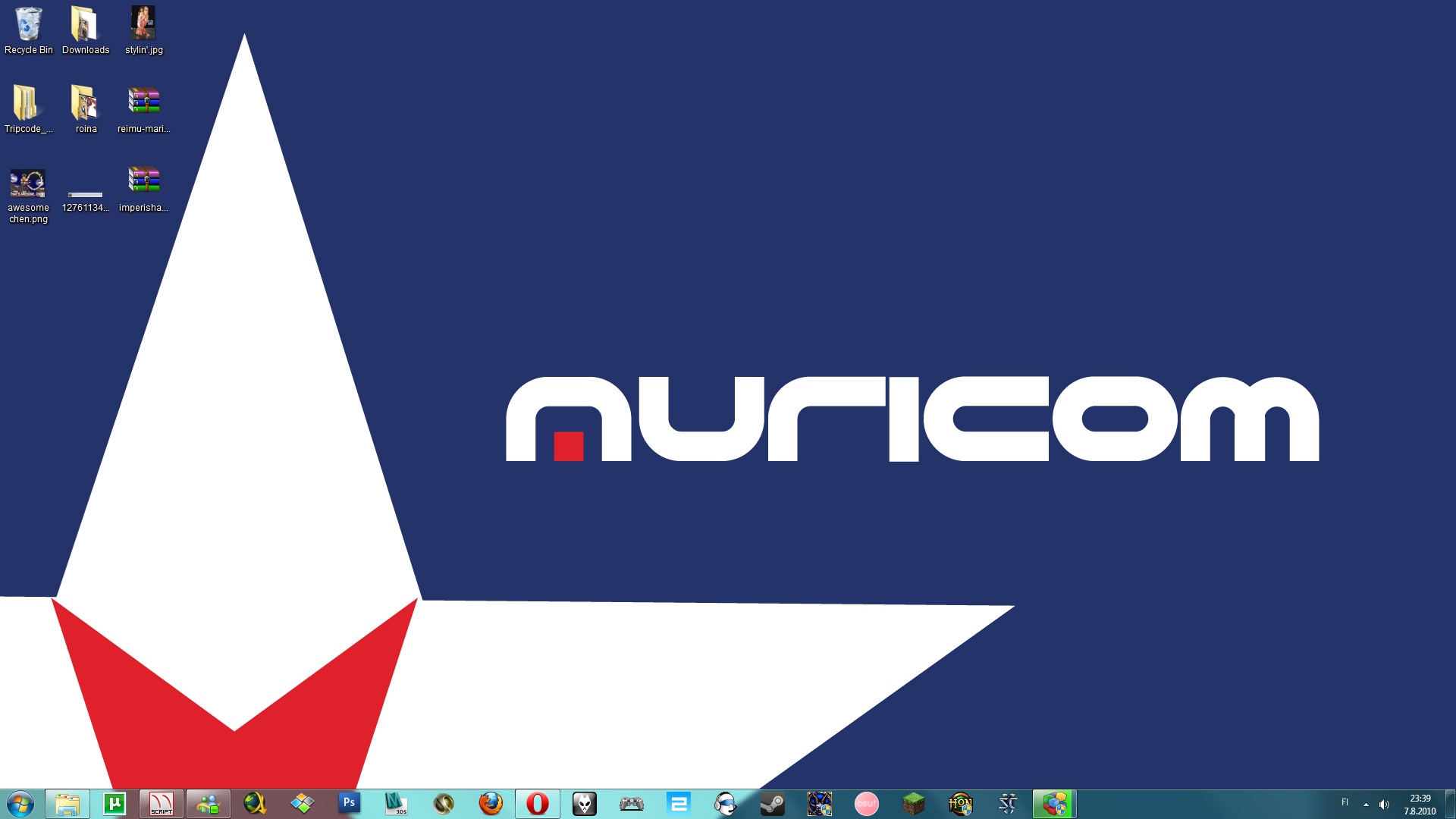This screenshot has height=819, width=1456.
Task: Select the stylin'.jpg desktop file
Action: (x=143, y=31)
